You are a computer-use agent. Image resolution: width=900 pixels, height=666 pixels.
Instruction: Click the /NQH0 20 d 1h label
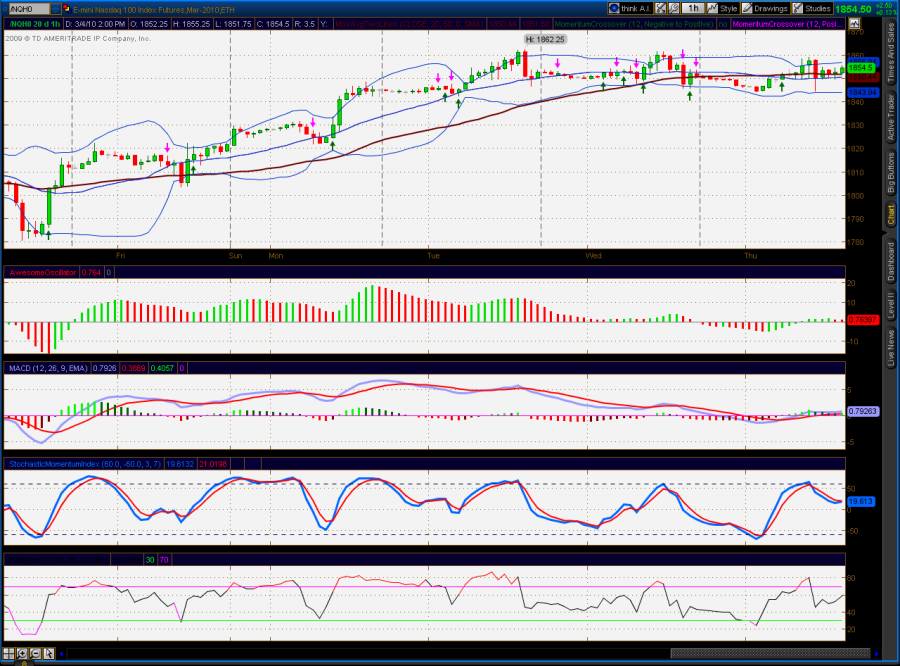point(35,24)
